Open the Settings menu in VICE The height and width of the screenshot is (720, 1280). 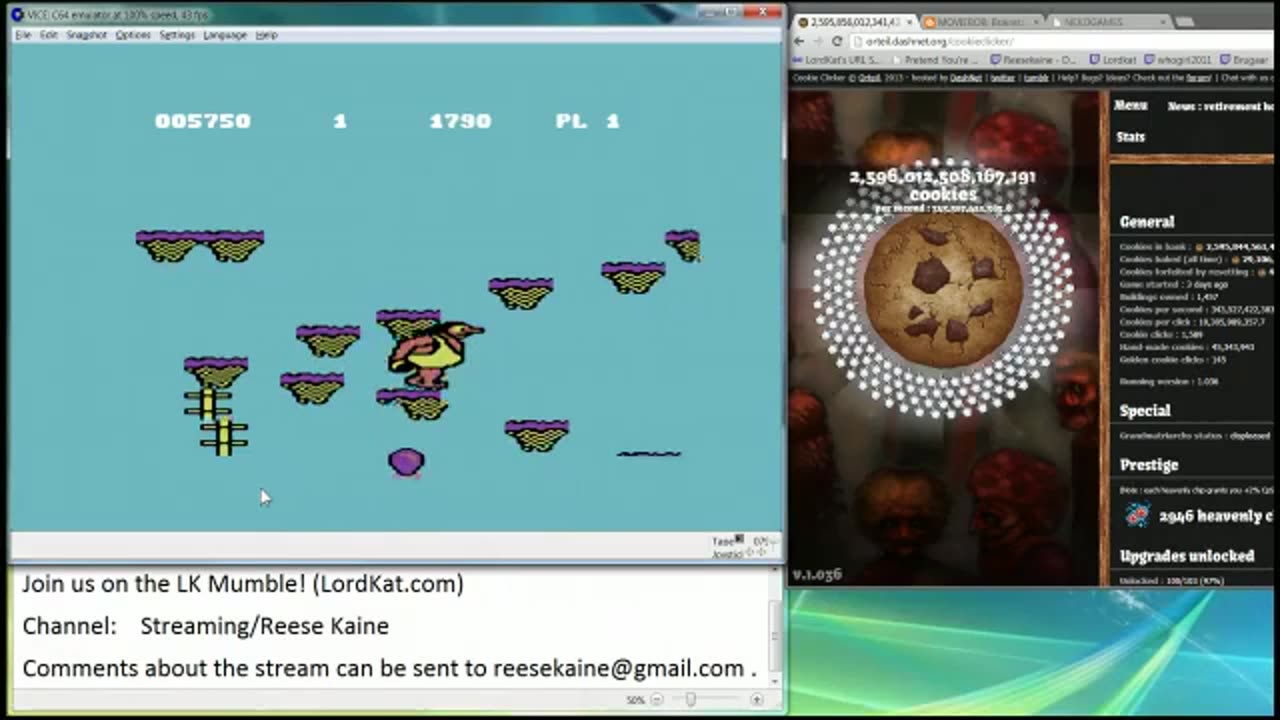coord(177,35)
